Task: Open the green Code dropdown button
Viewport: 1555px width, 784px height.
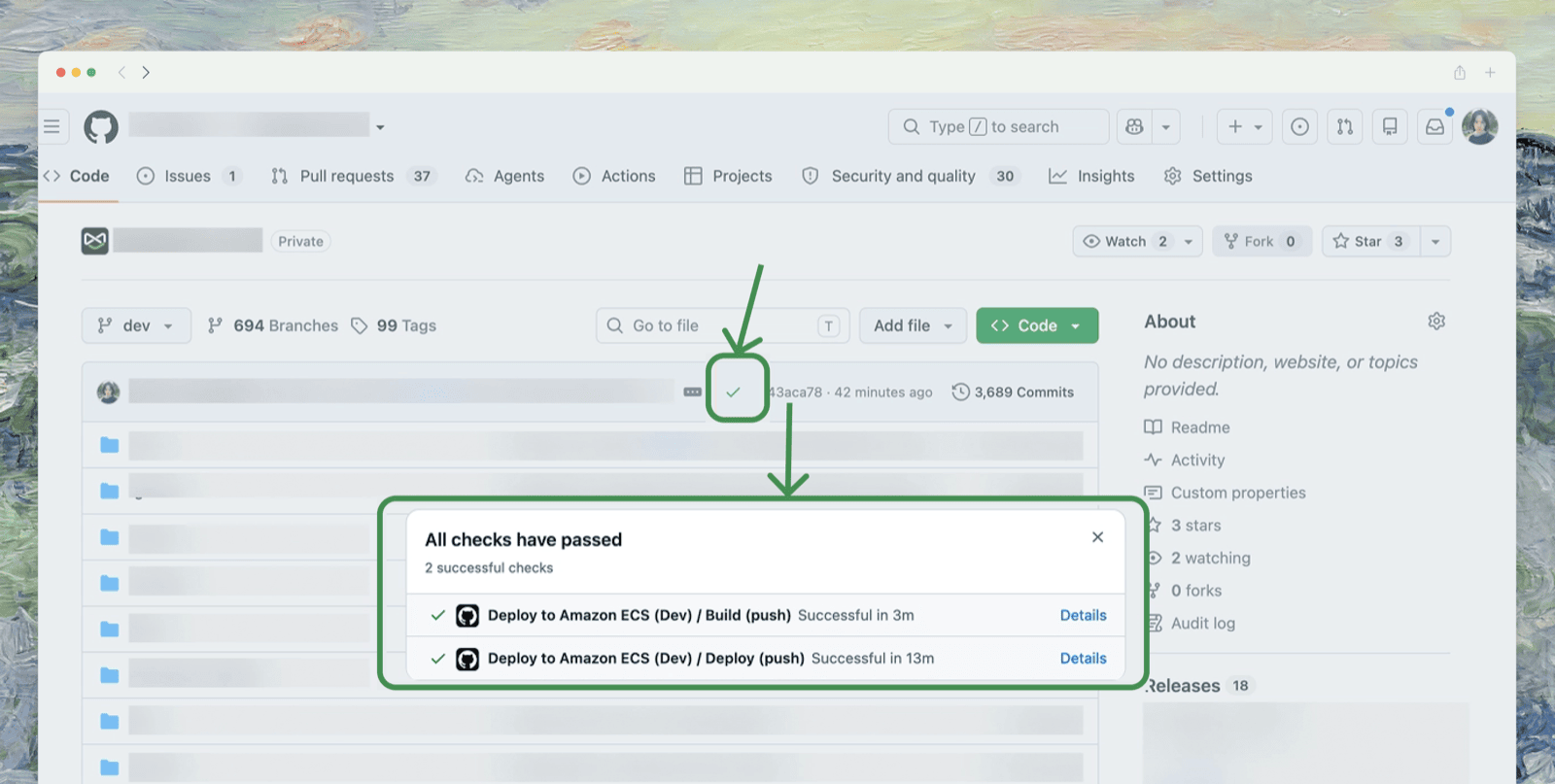Action: (x=1037, y=325)
